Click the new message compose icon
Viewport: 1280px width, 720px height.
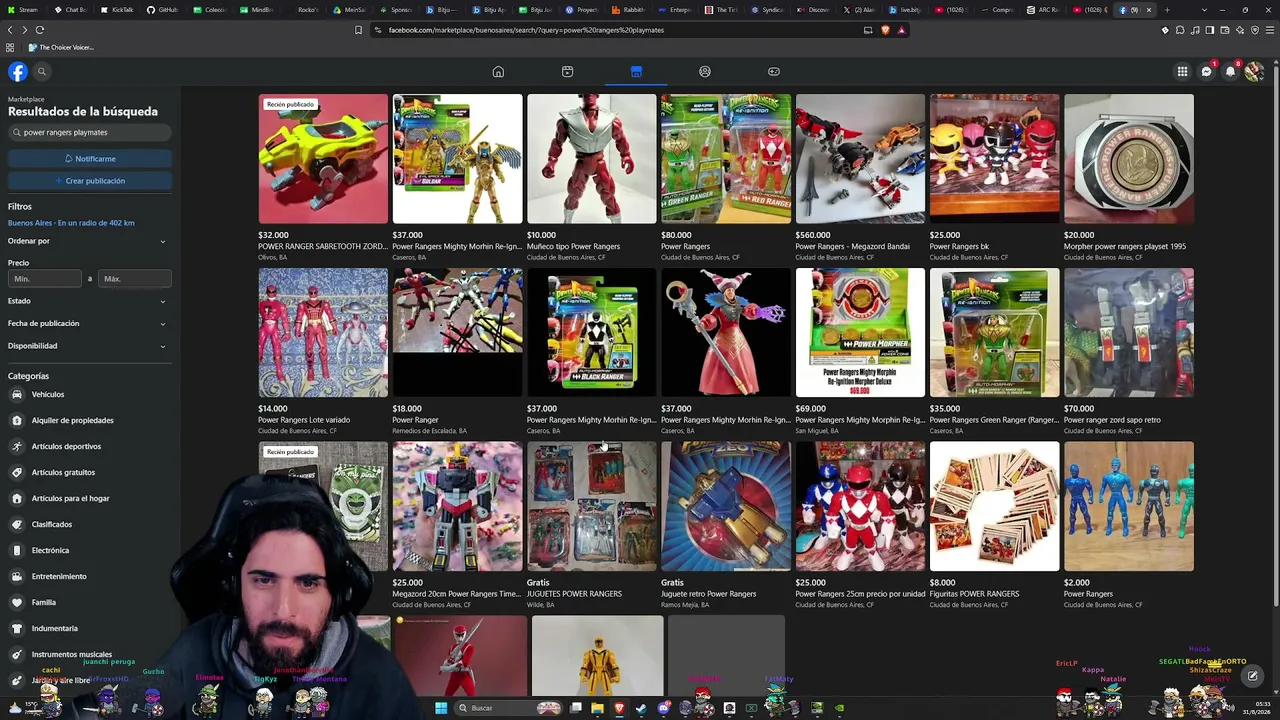(1252, 677)
